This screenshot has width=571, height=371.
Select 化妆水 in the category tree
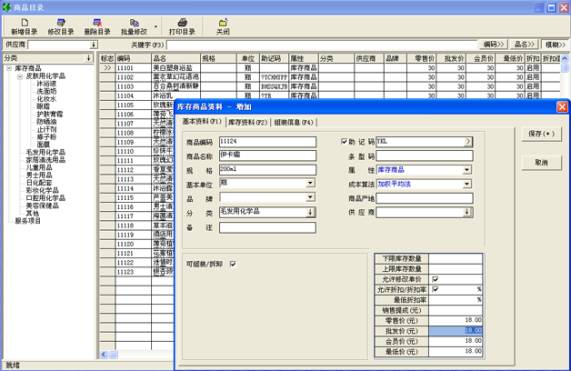[x=47, y=99]
